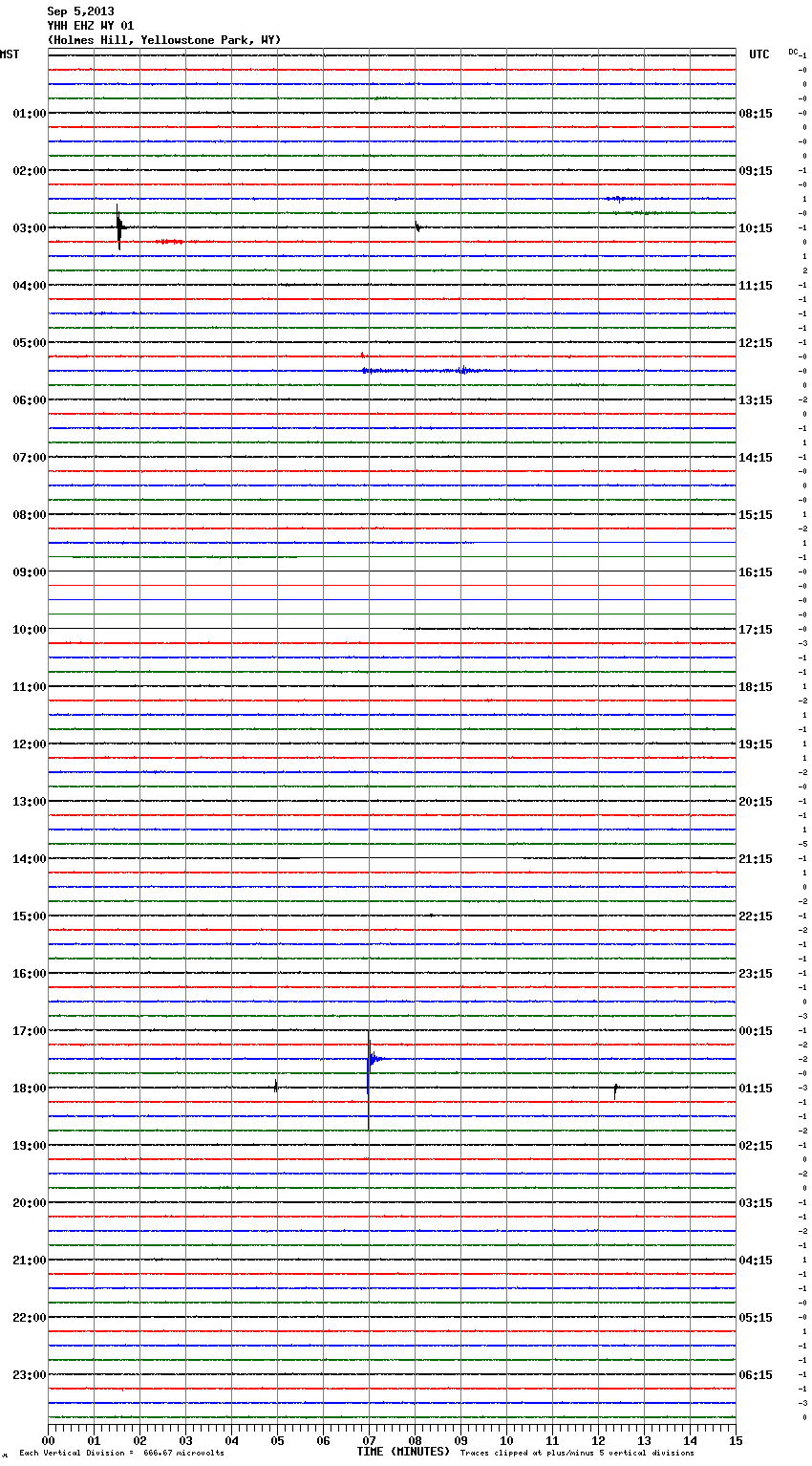Click the 06:15 UTC time label
The height and width of the screenshot is (1466, 812).
pyautogui.click(x=756, y=1375)
